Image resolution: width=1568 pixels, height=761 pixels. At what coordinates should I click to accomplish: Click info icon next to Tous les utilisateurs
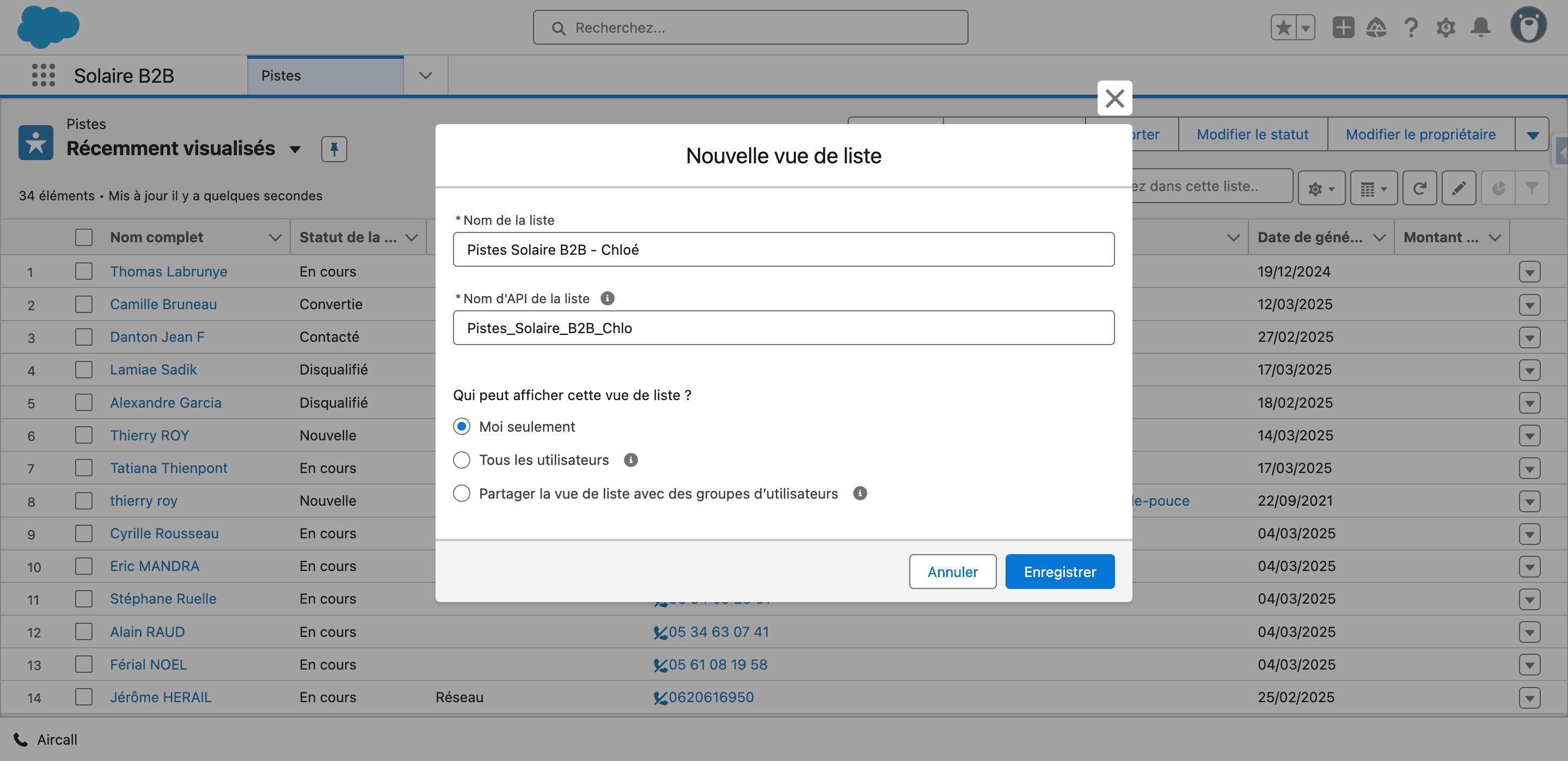[630, 461]
